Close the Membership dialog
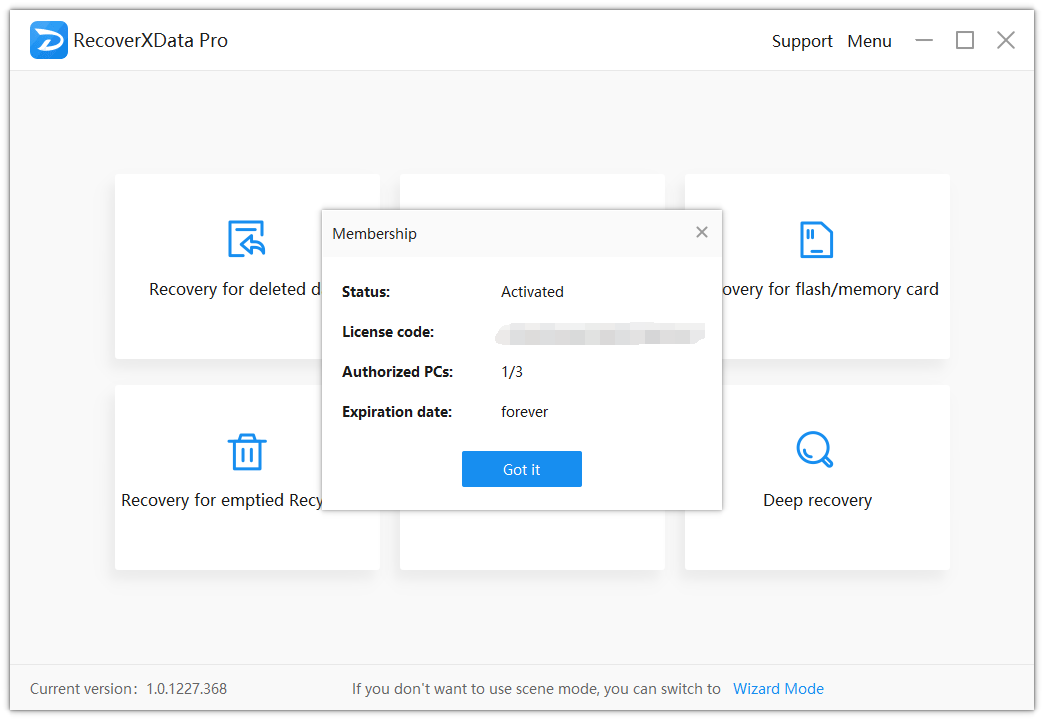This screenshot has width=1044, height=720. tap(702, 232)
